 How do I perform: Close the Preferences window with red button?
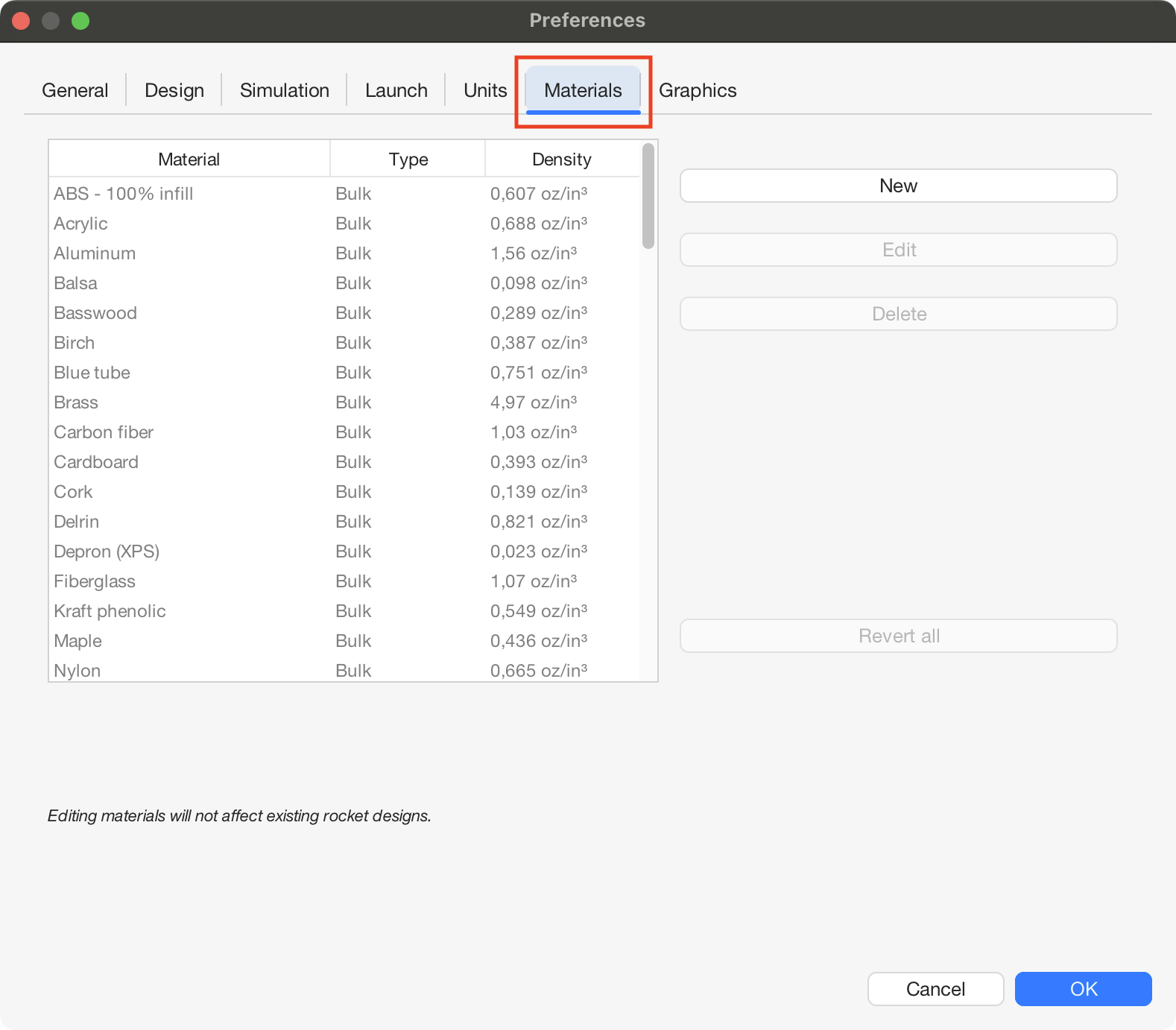click(x=21, y=21)
